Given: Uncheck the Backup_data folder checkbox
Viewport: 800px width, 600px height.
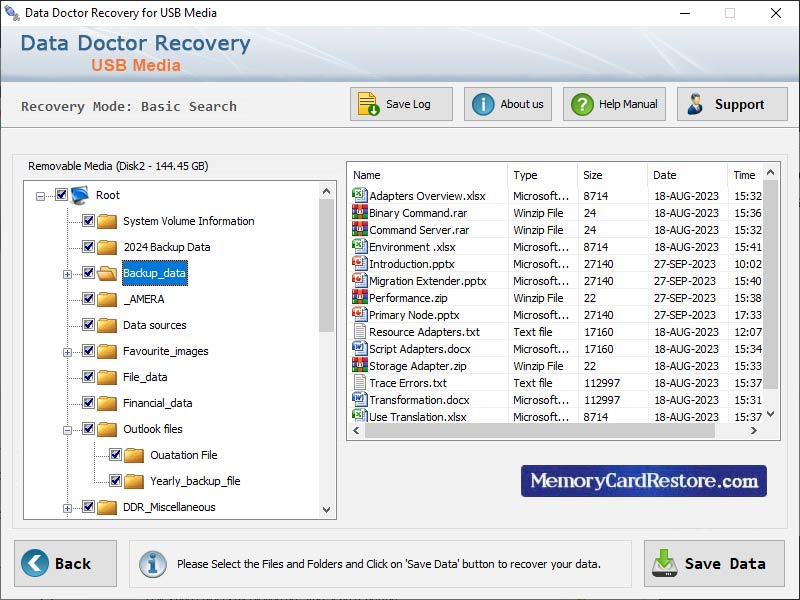Looking at the screenshot, I should tap(88, 273).
